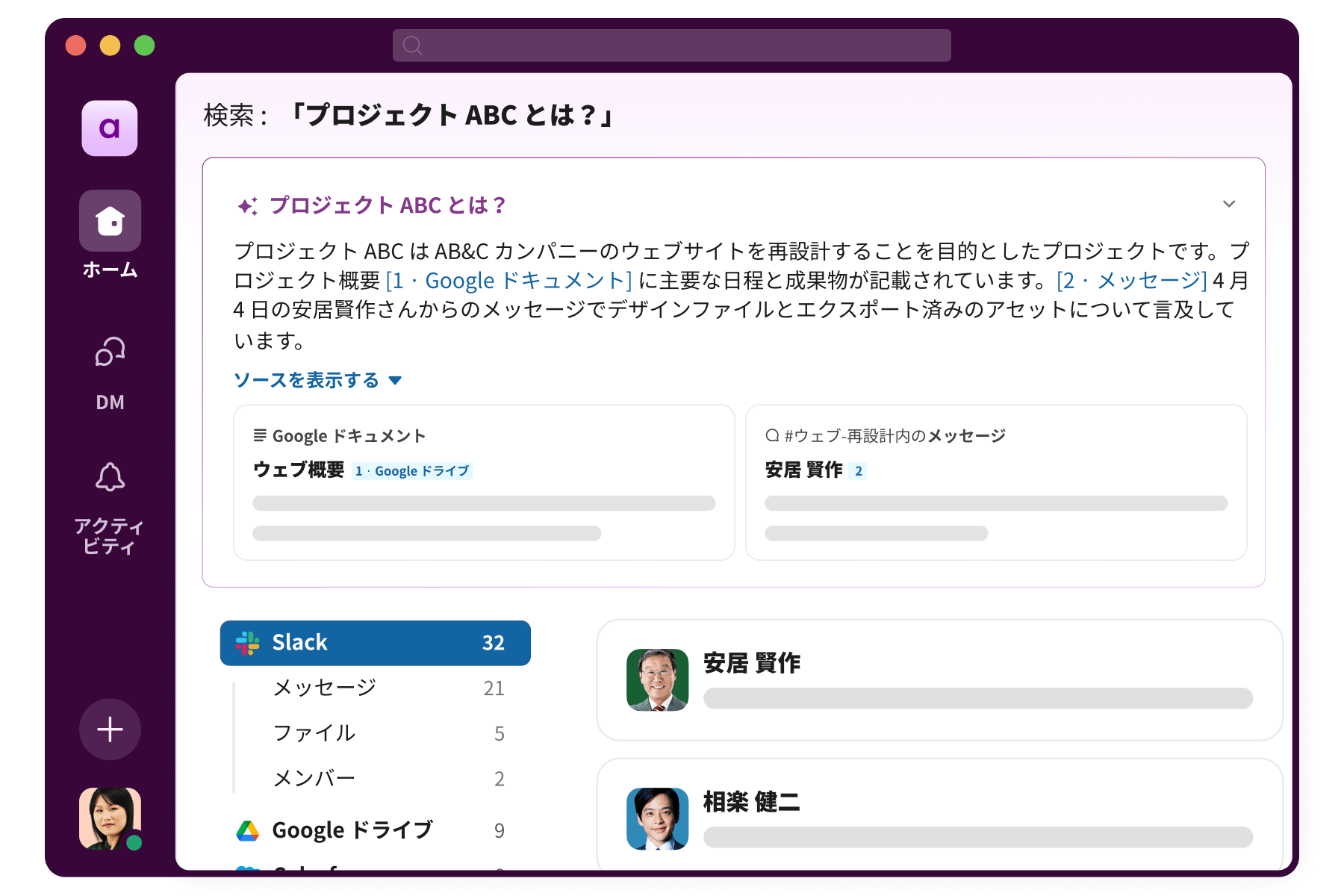Click the yellow minimize window button
Screen dimensions: 1344x896
pyautogui.click(x=110, y=46)
